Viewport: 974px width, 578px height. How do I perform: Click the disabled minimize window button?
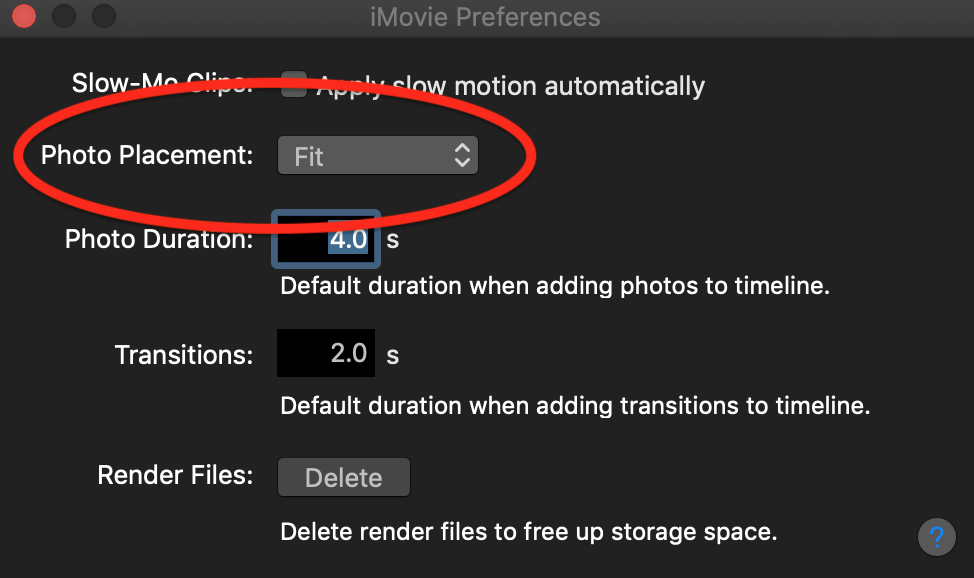coord(64,16)
